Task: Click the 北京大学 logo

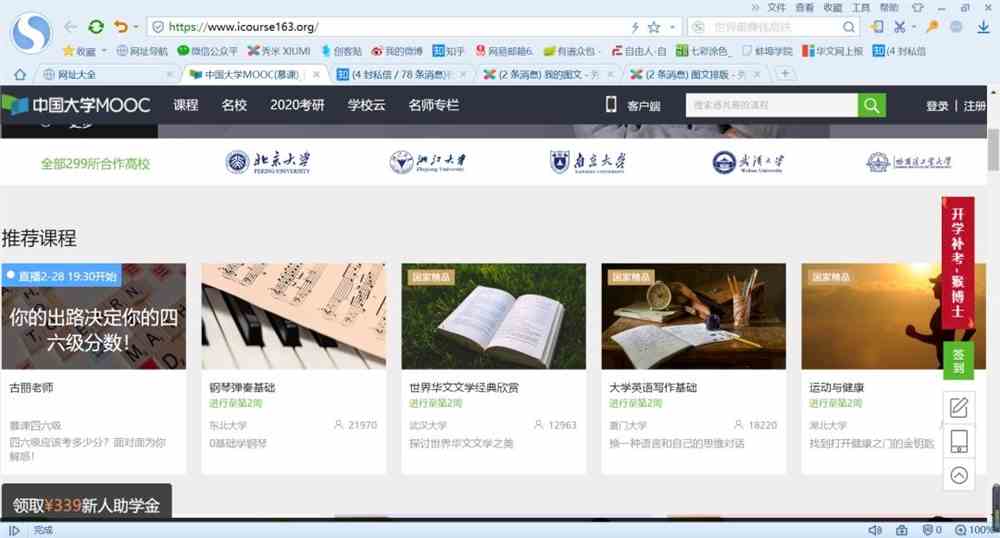Action: click(x=268, y=162)
